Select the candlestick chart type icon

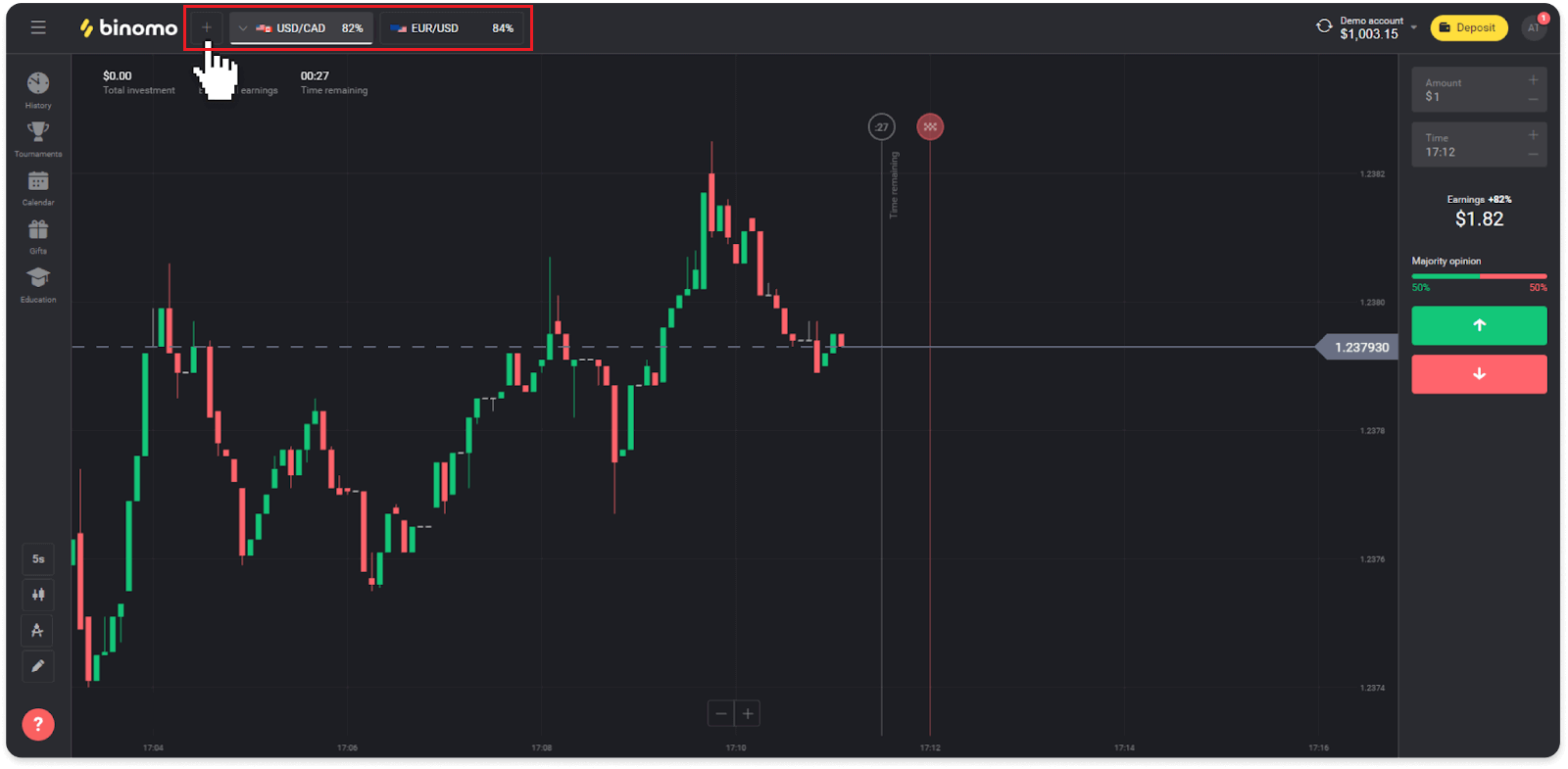click(37, 595)
